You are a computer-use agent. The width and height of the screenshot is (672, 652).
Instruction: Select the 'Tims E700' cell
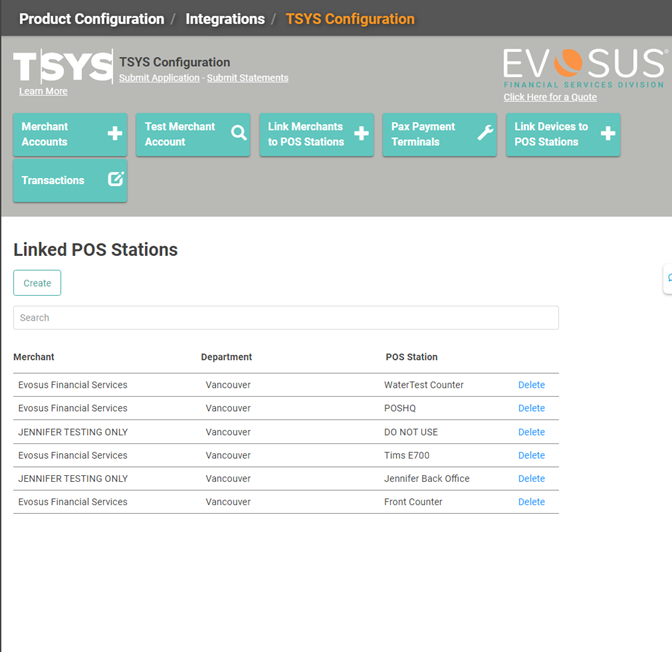click(x=407, y=455)
